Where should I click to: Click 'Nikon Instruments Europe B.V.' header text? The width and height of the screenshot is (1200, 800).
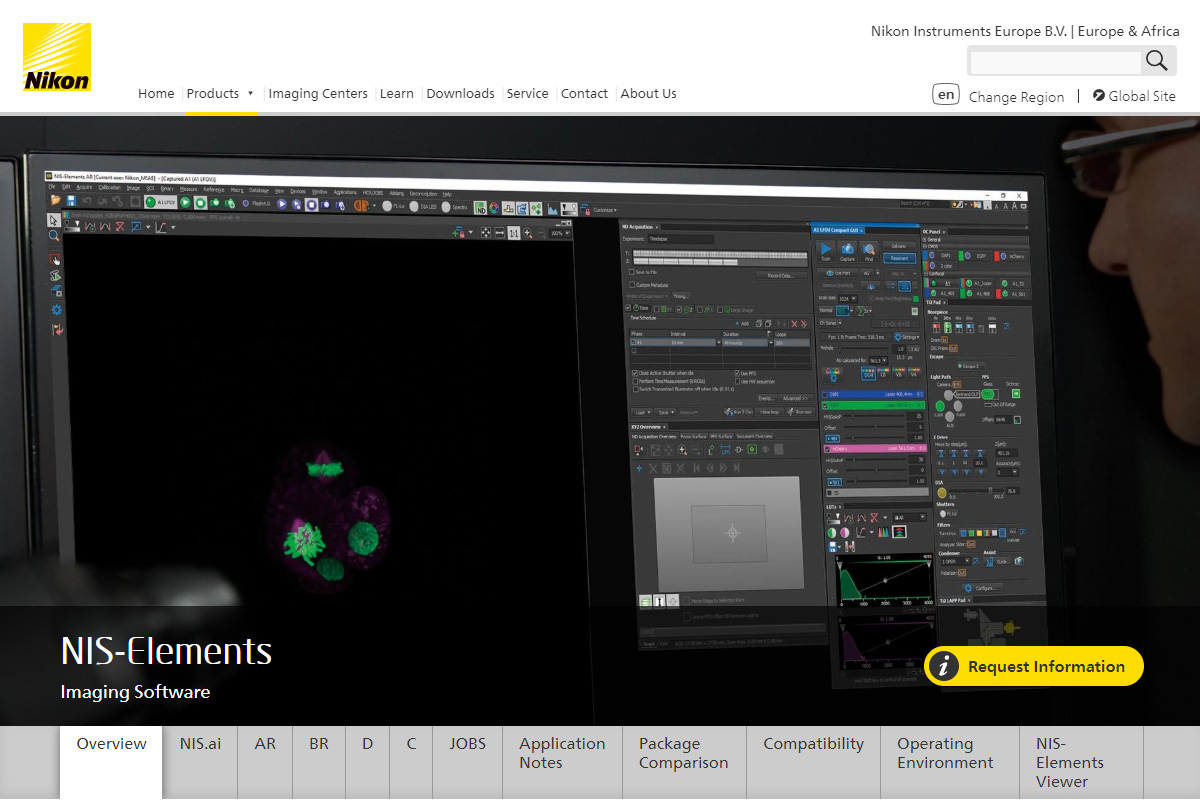point(969,31)
